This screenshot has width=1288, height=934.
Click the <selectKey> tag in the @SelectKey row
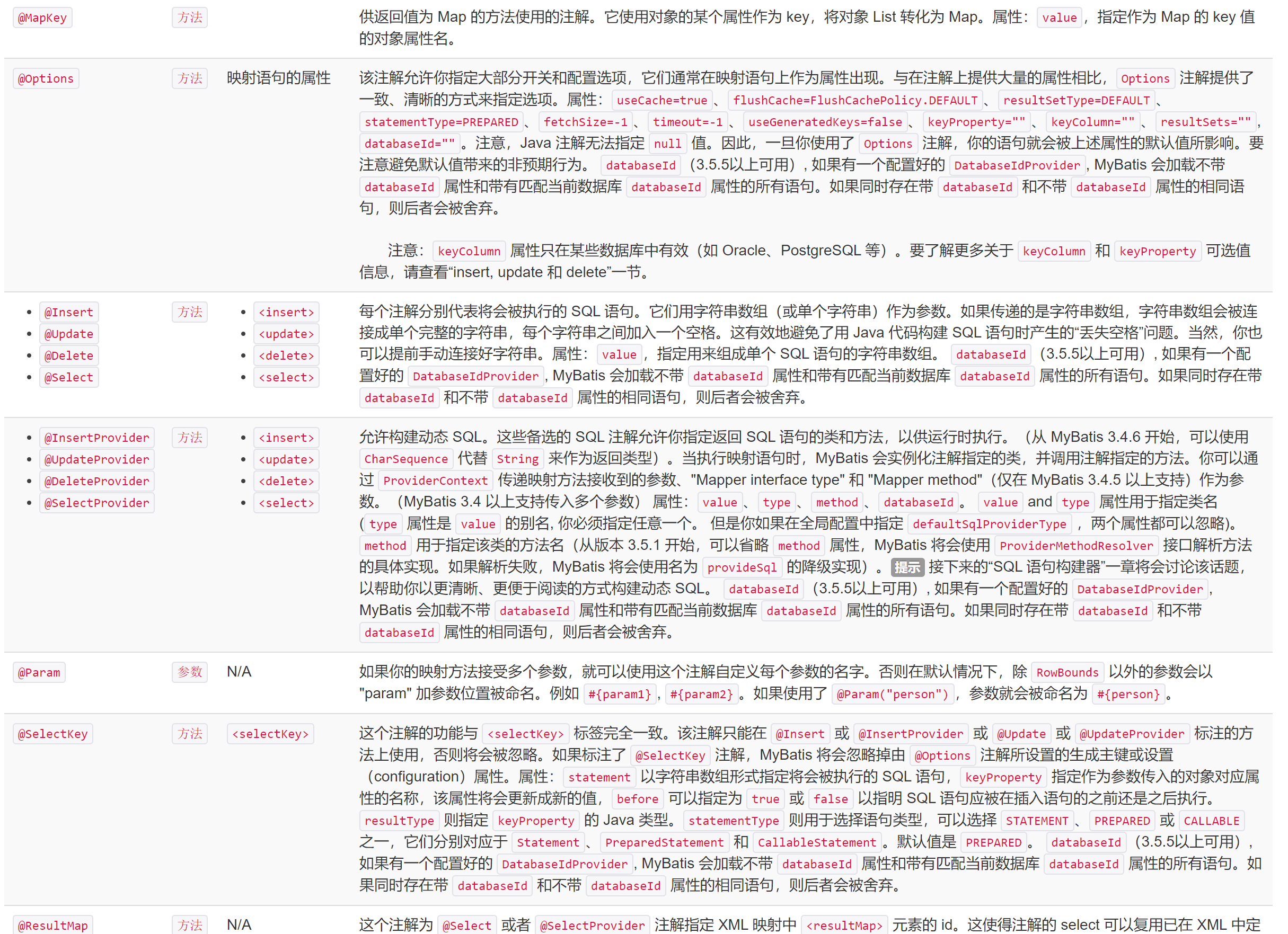[x=270, y=734]
